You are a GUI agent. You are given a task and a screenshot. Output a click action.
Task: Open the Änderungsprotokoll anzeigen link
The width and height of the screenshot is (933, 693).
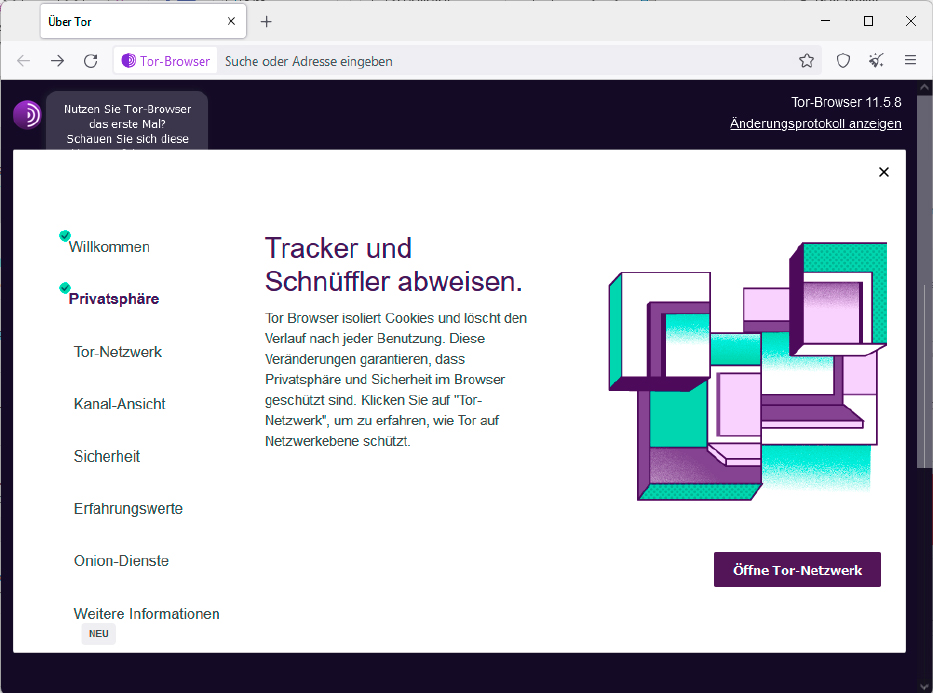point(815,124)
